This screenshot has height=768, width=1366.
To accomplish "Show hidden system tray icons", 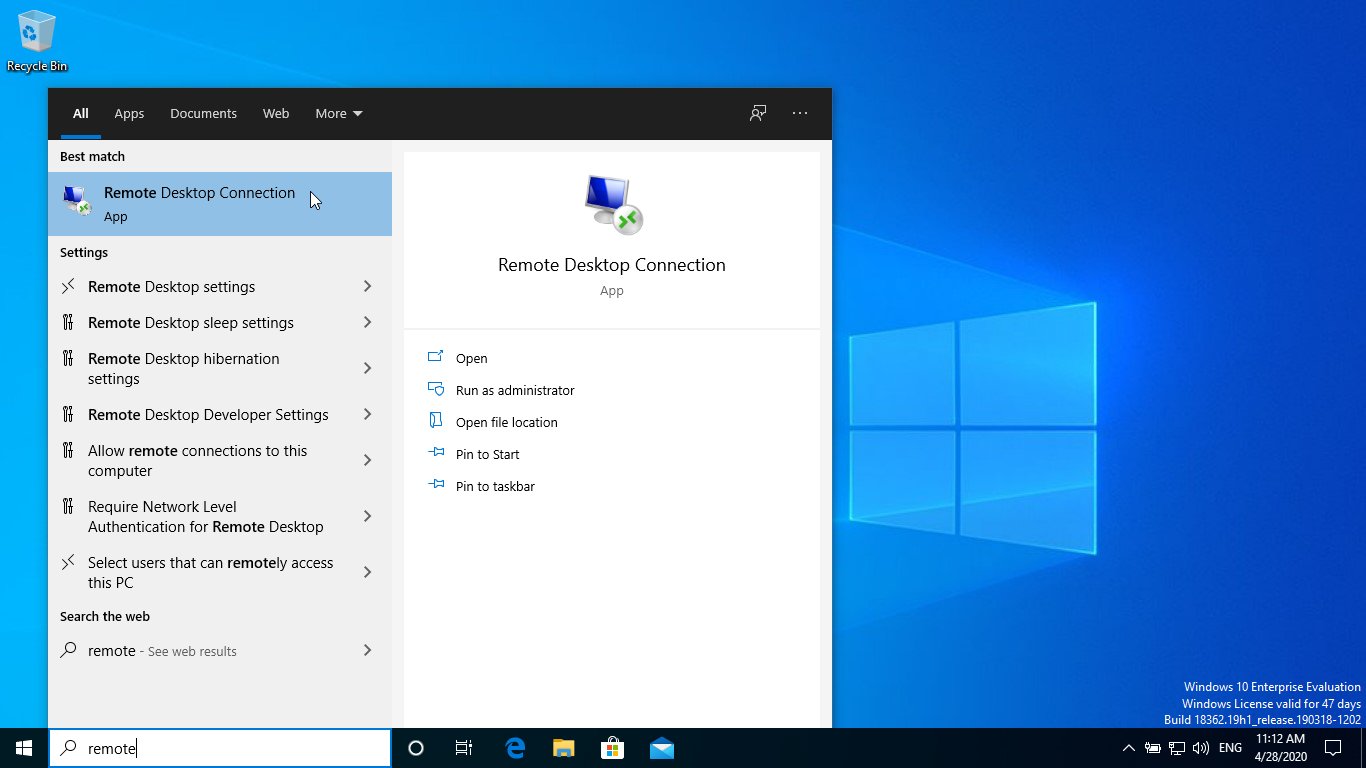I will [x=1129, y=748].
